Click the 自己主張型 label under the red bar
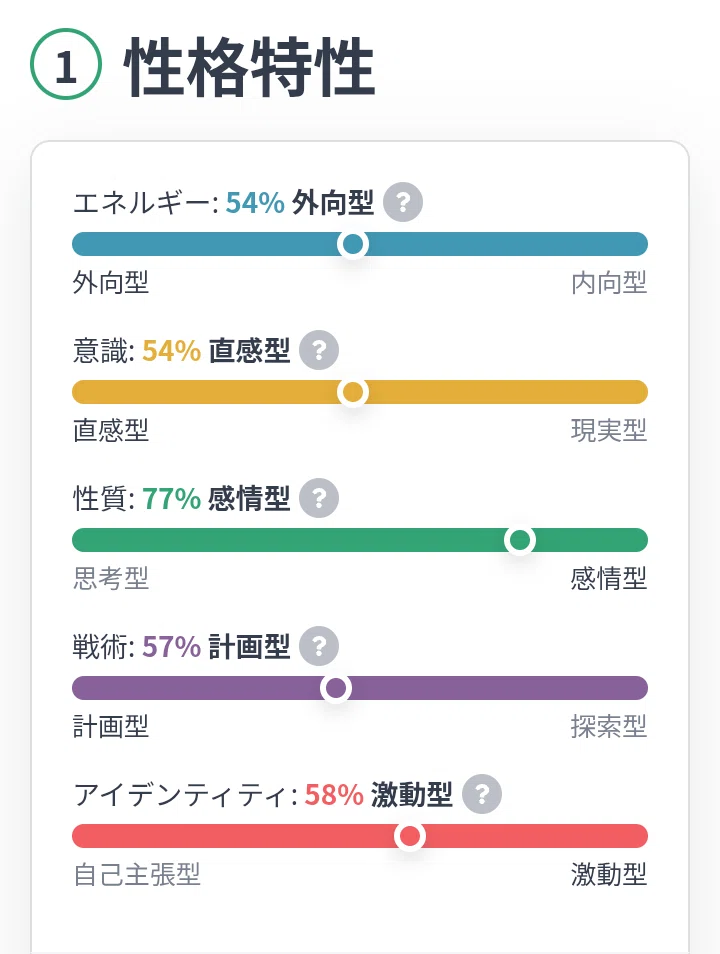The image size is (720, 954). [x=137, y=875]
